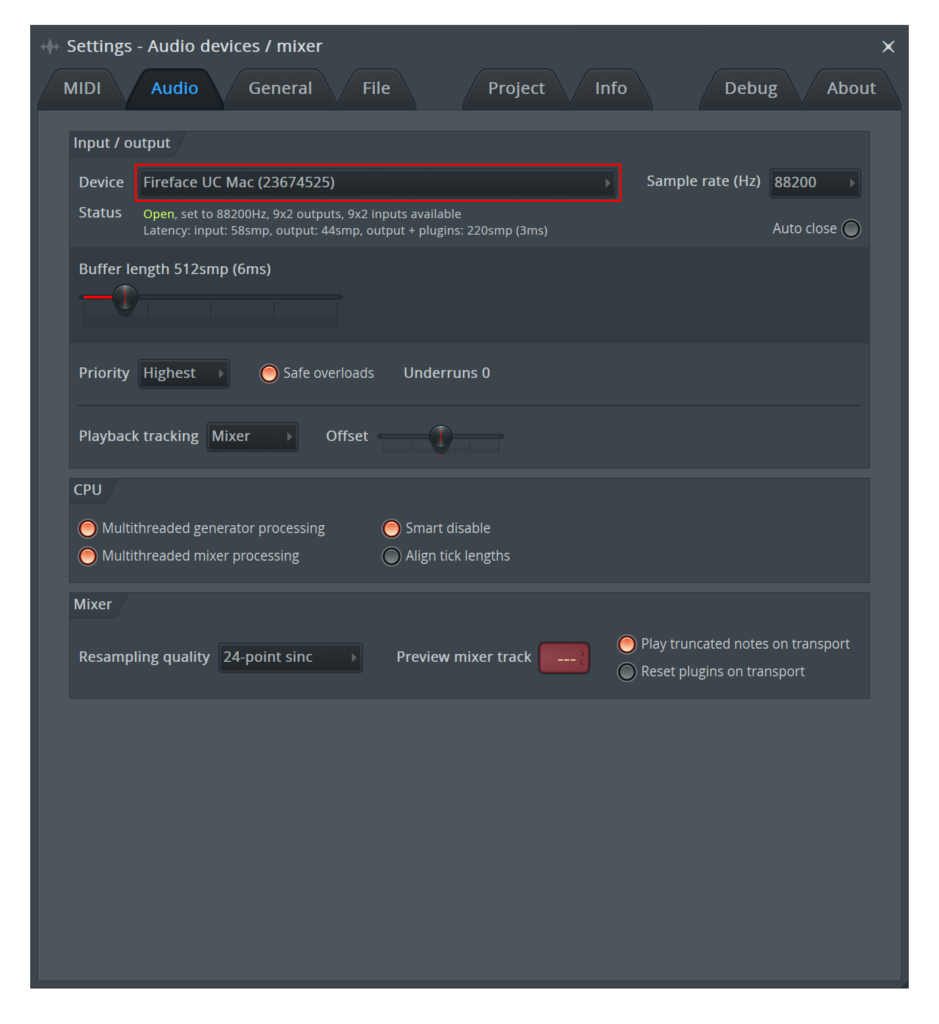Click the waveform icon in title bar
Image resolution: width=939 pixels, height=1024 pixels.
coord(50,47)
